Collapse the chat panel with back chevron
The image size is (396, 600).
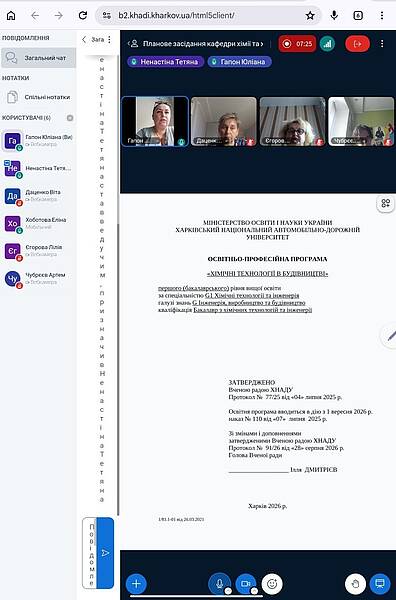(84, 39)
